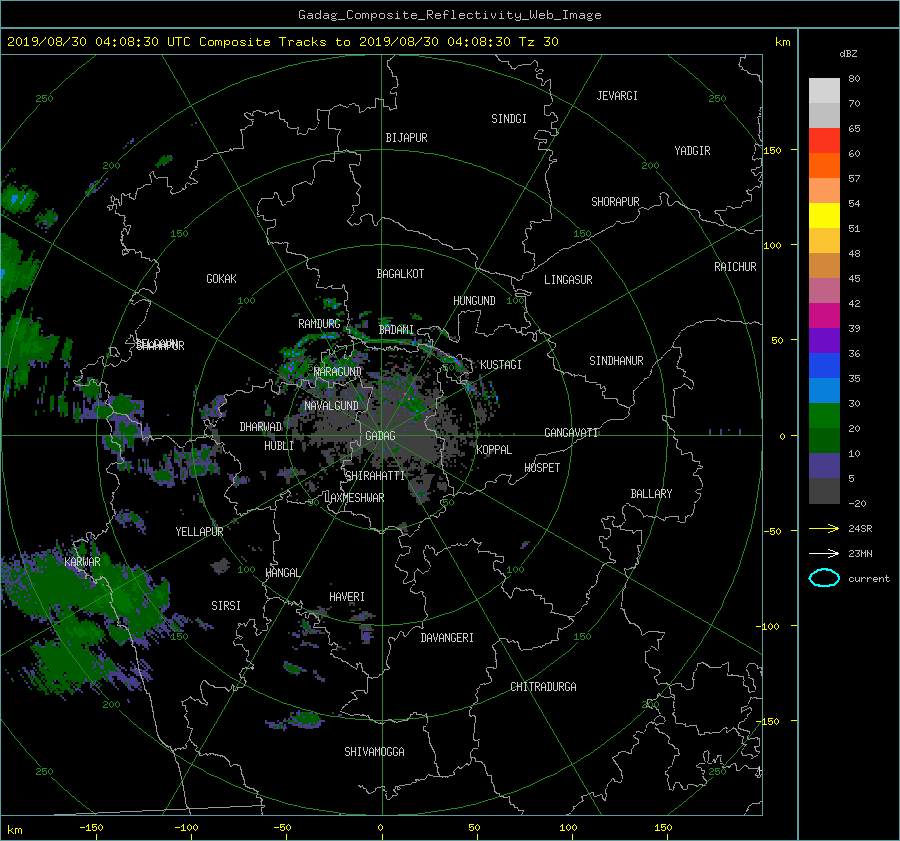This screenshot has height=841, width=900.
Task: Pick the dark orange 57-60 dBZ swatch
Action: 824,165
